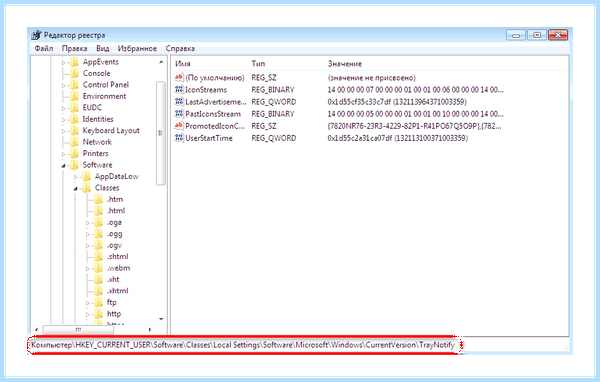Expand the Keyboard Layout tree node
Image resolution: width=600 pixels, height=382 pixels.
pos(64,131)
